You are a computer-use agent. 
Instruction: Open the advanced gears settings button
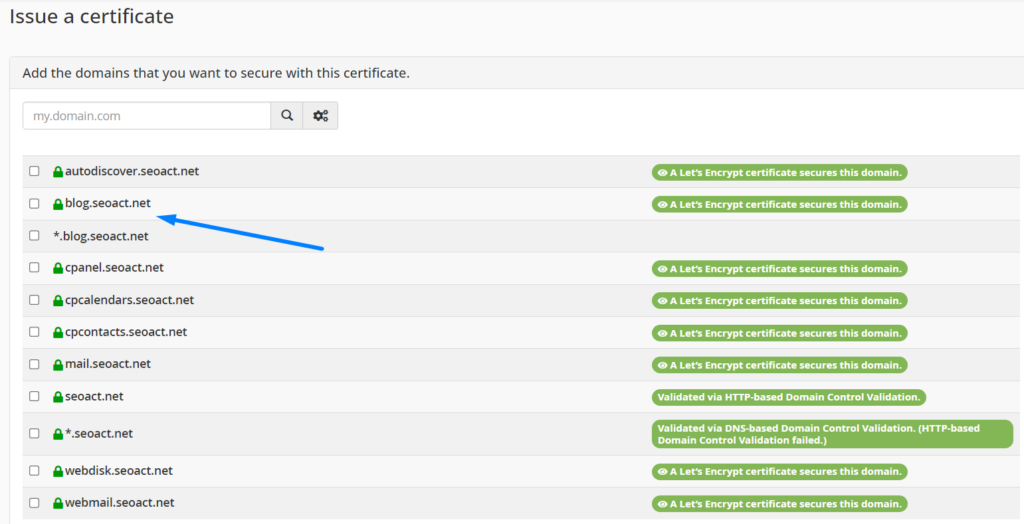point(320,116)
